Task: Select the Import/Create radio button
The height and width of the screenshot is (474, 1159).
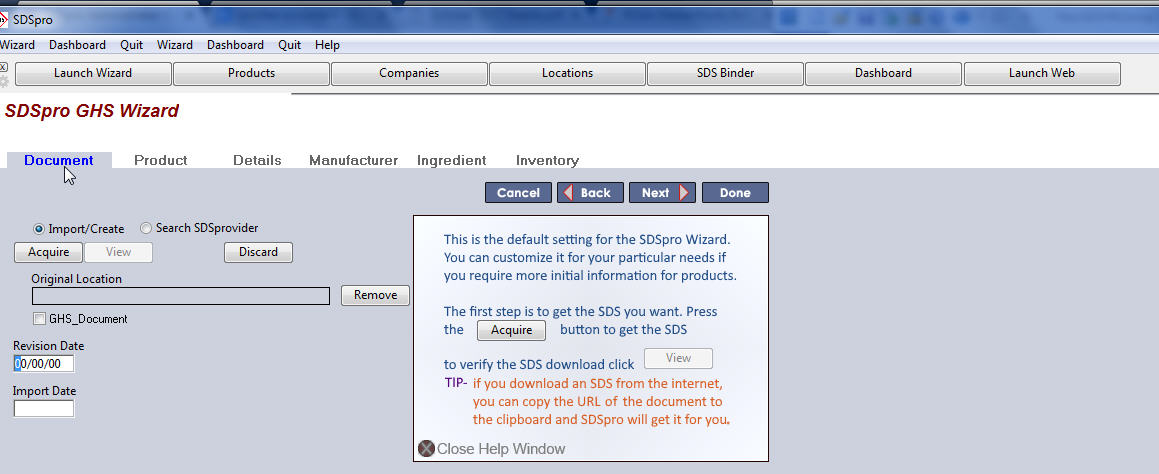Action: click(39, 228)
